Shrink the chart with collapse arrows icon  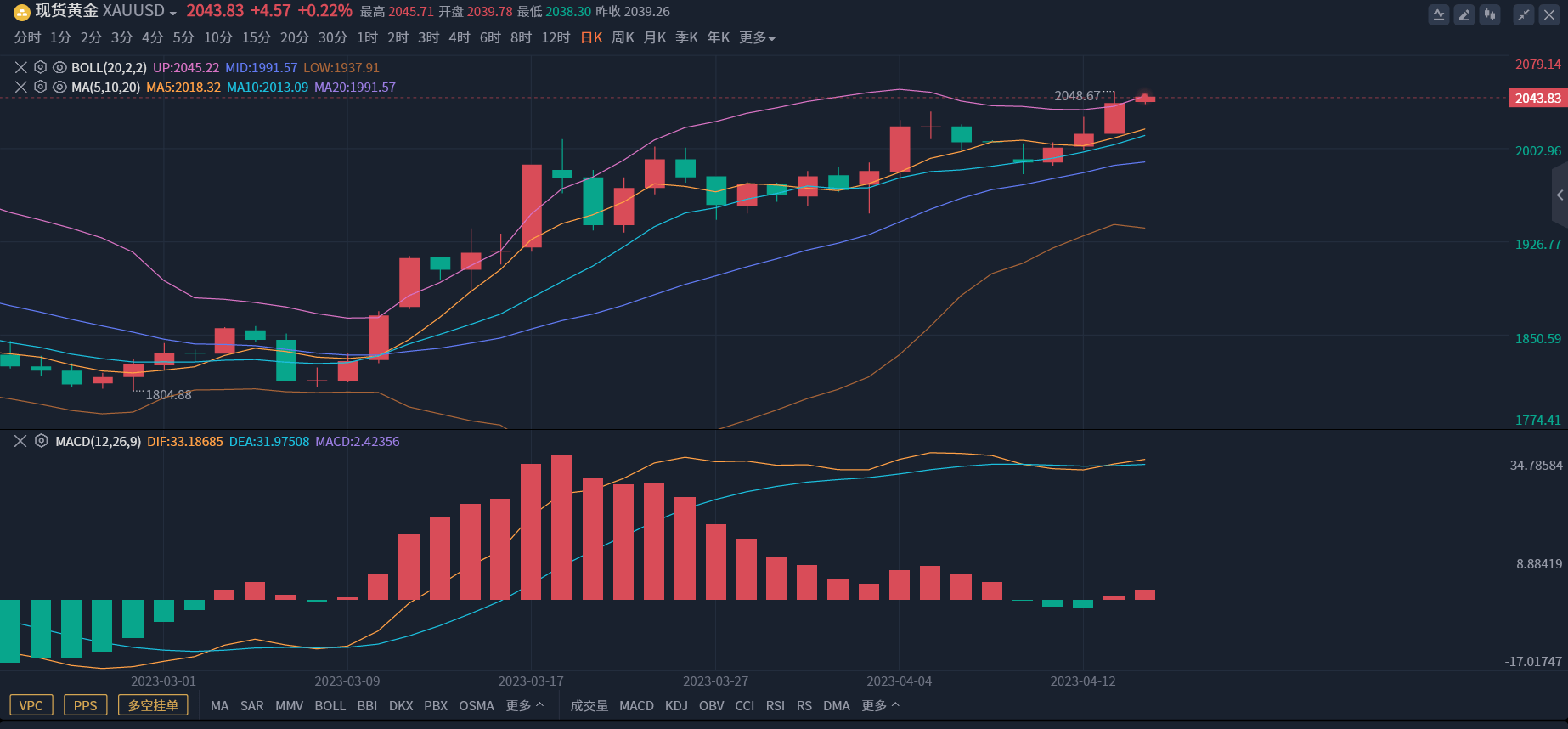1524,14
